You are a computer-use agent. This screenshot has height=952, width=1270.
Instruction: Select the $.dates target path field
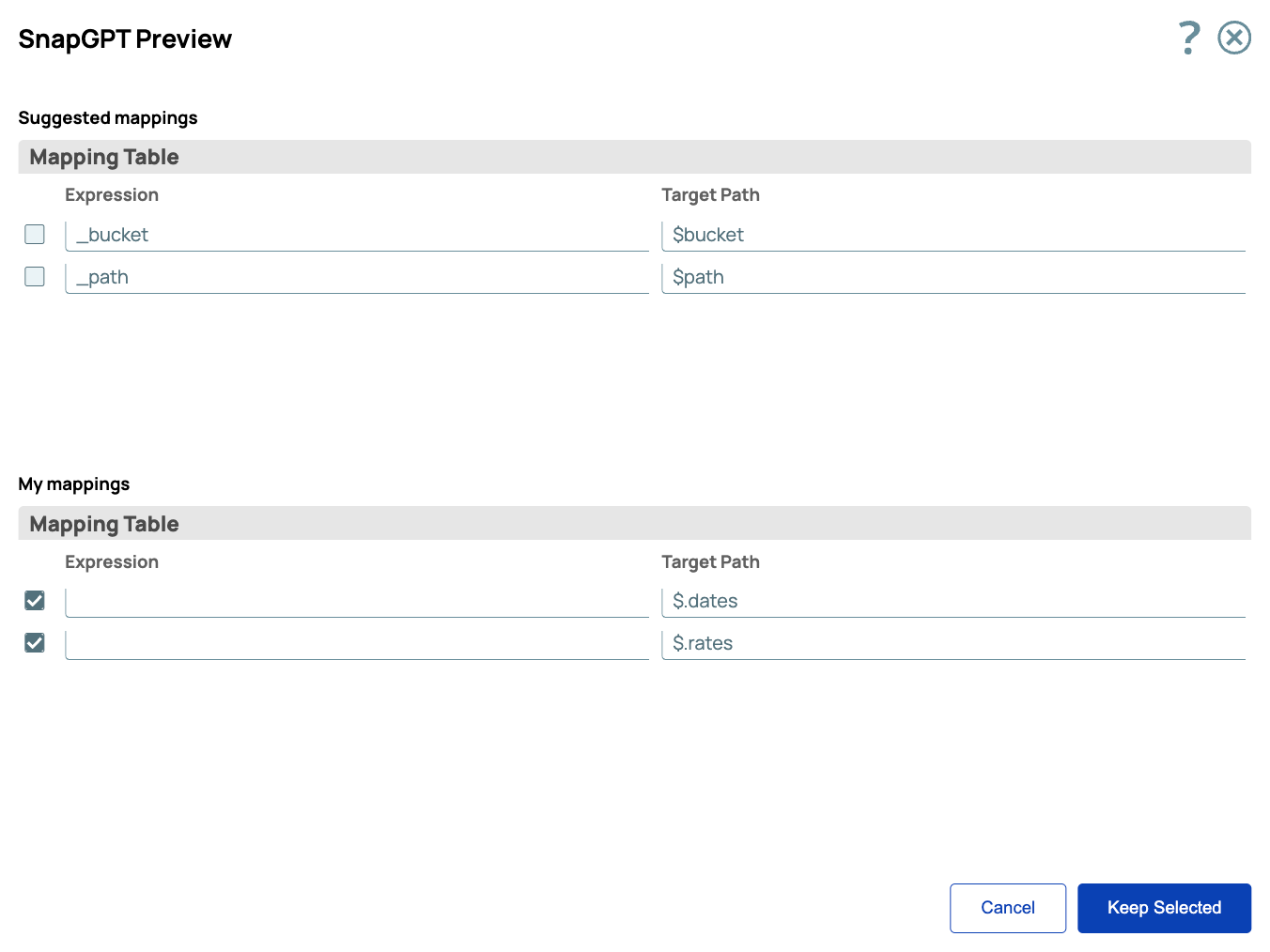pos(953,601)
